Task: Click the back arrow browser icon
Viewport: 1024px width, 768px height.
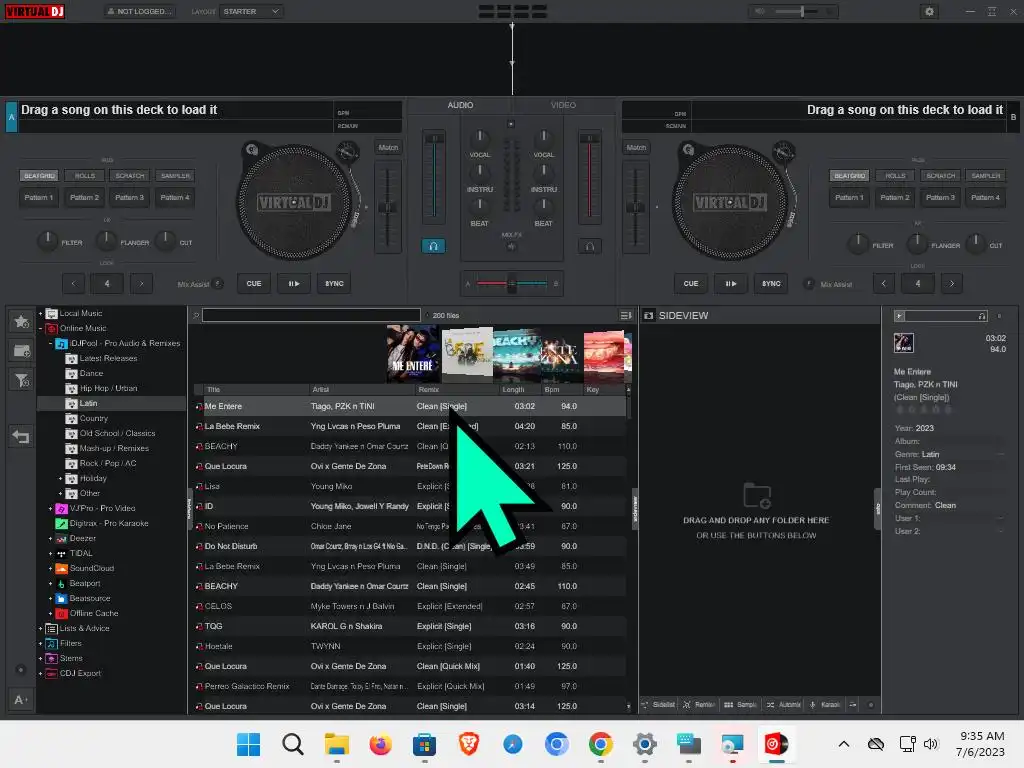Action: click(22, 436)
